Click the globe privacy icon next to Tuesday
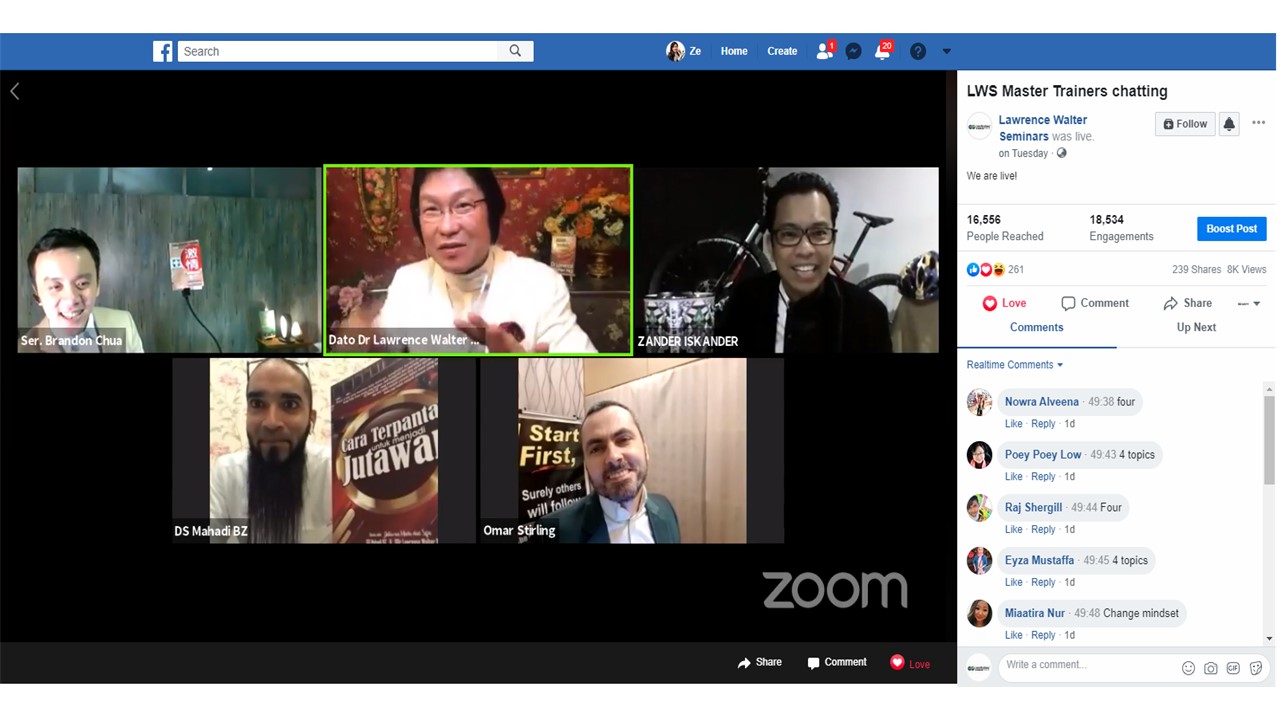 tap(1061, 153)
